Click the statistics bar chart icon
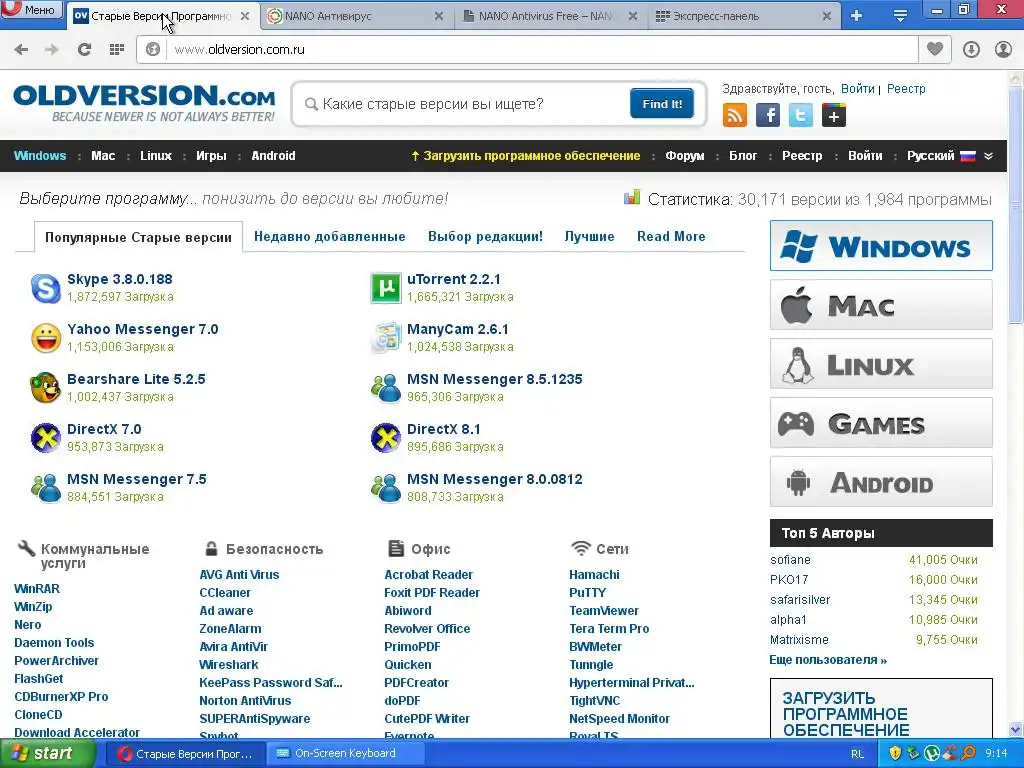The width and height of the screenshot is (1024, 768). coord(632,197)
